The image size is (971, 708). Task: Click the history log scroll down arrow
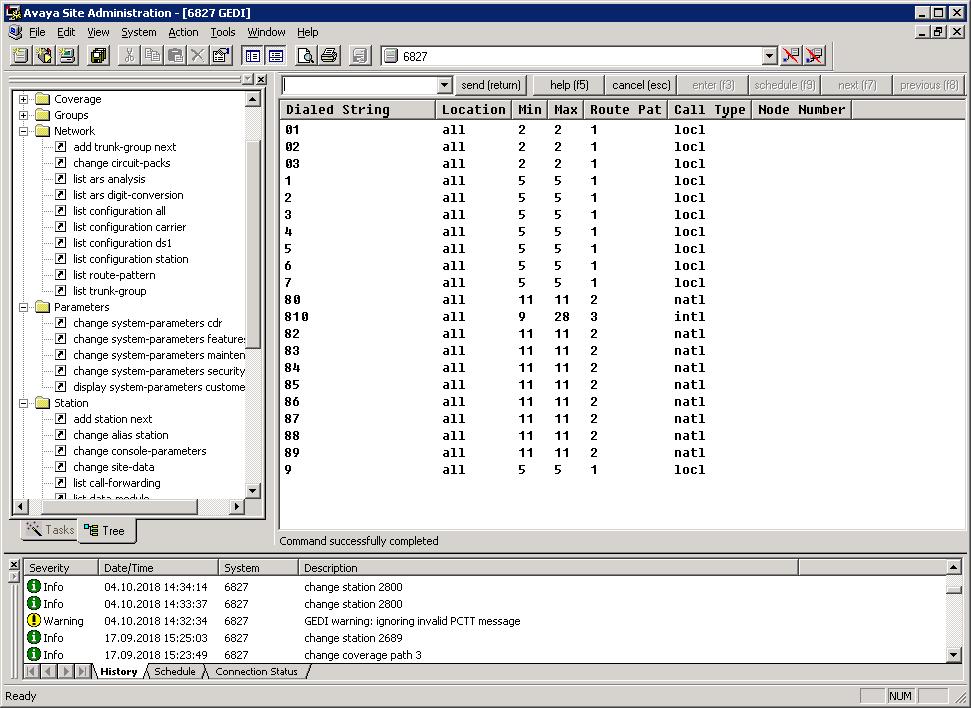pos(954,655)
